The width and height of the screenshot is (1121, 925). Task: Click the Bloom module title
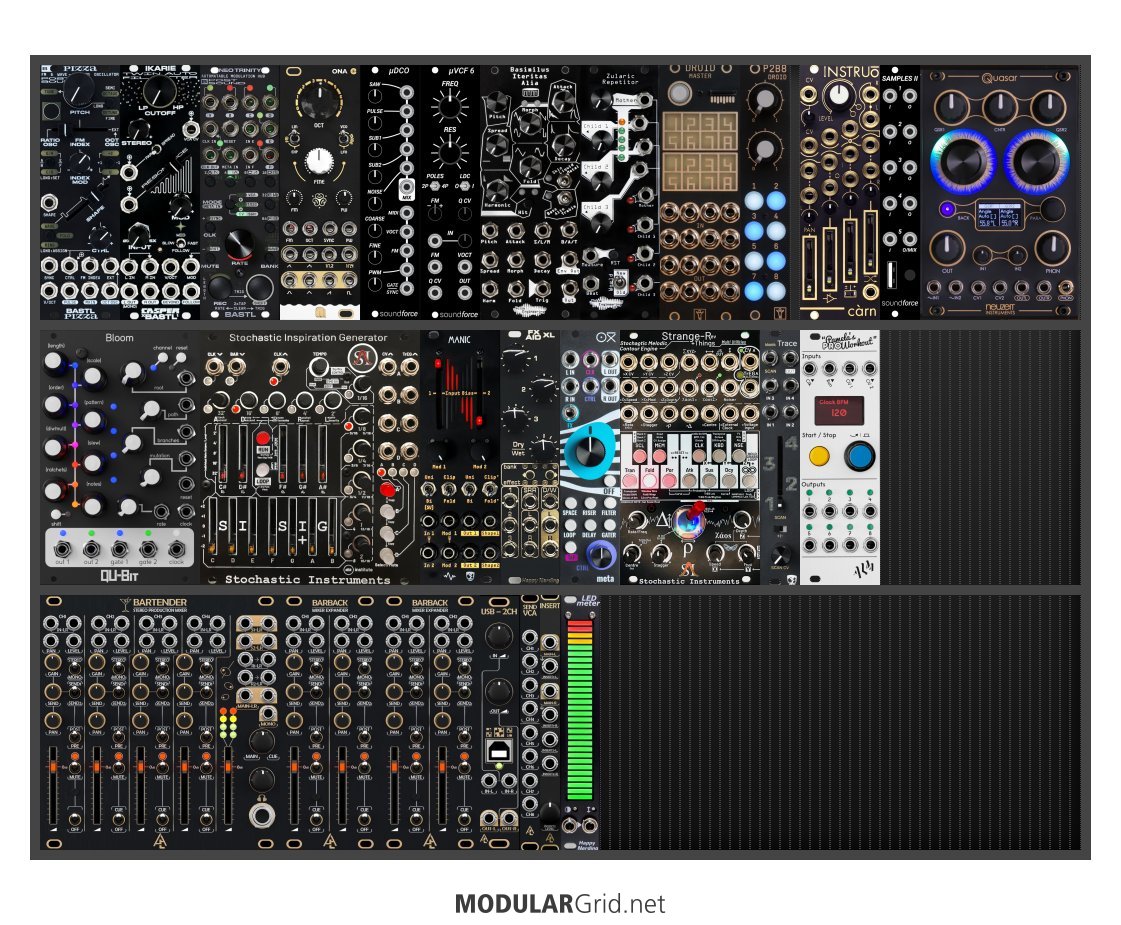(119, 337)
